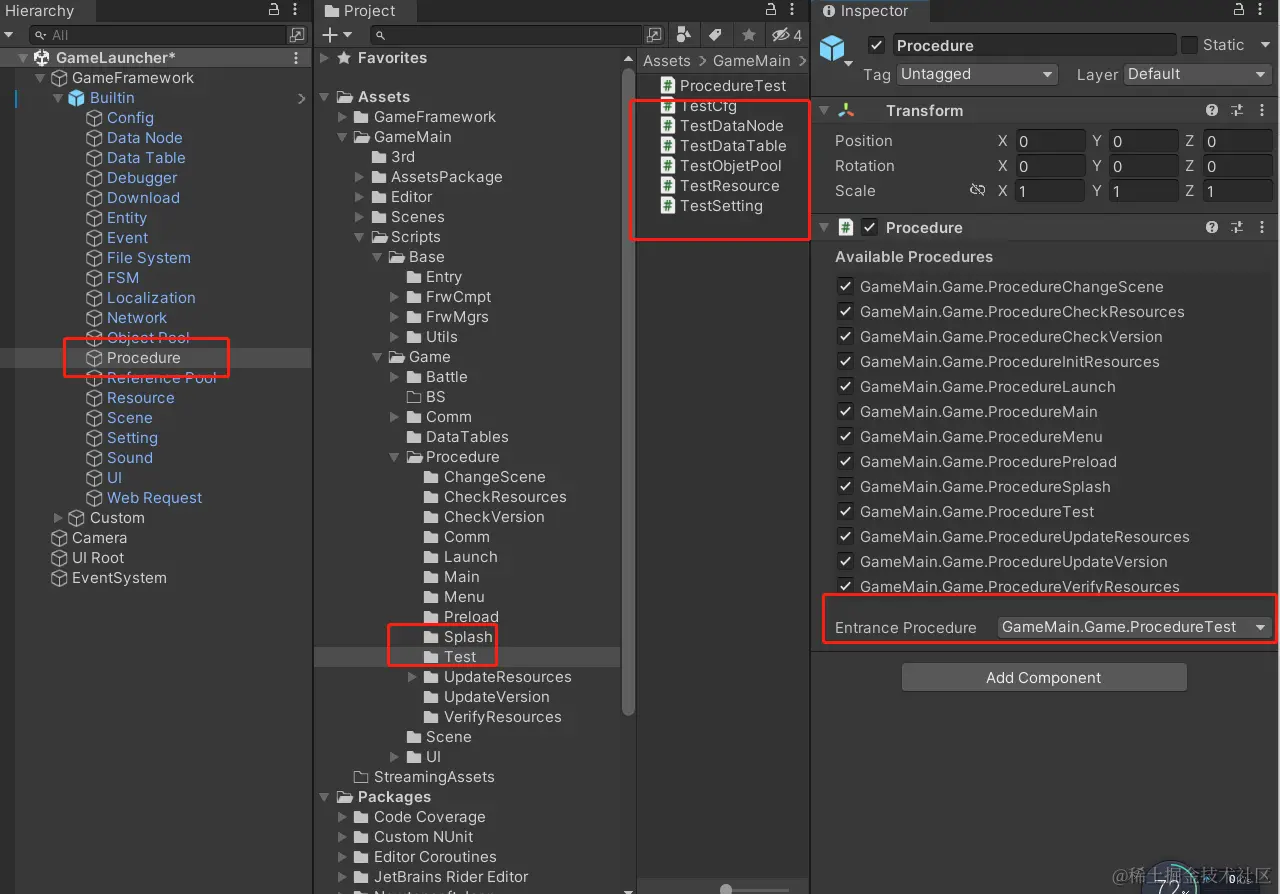
Task: Select the UI Root object in Hierarchy
Action: click(x=98, y=558)
